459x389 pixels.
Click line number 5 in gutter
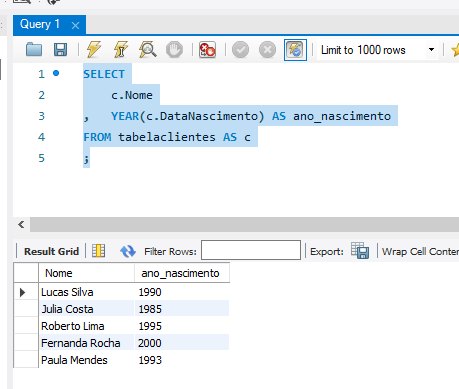(x=41, y=158)
